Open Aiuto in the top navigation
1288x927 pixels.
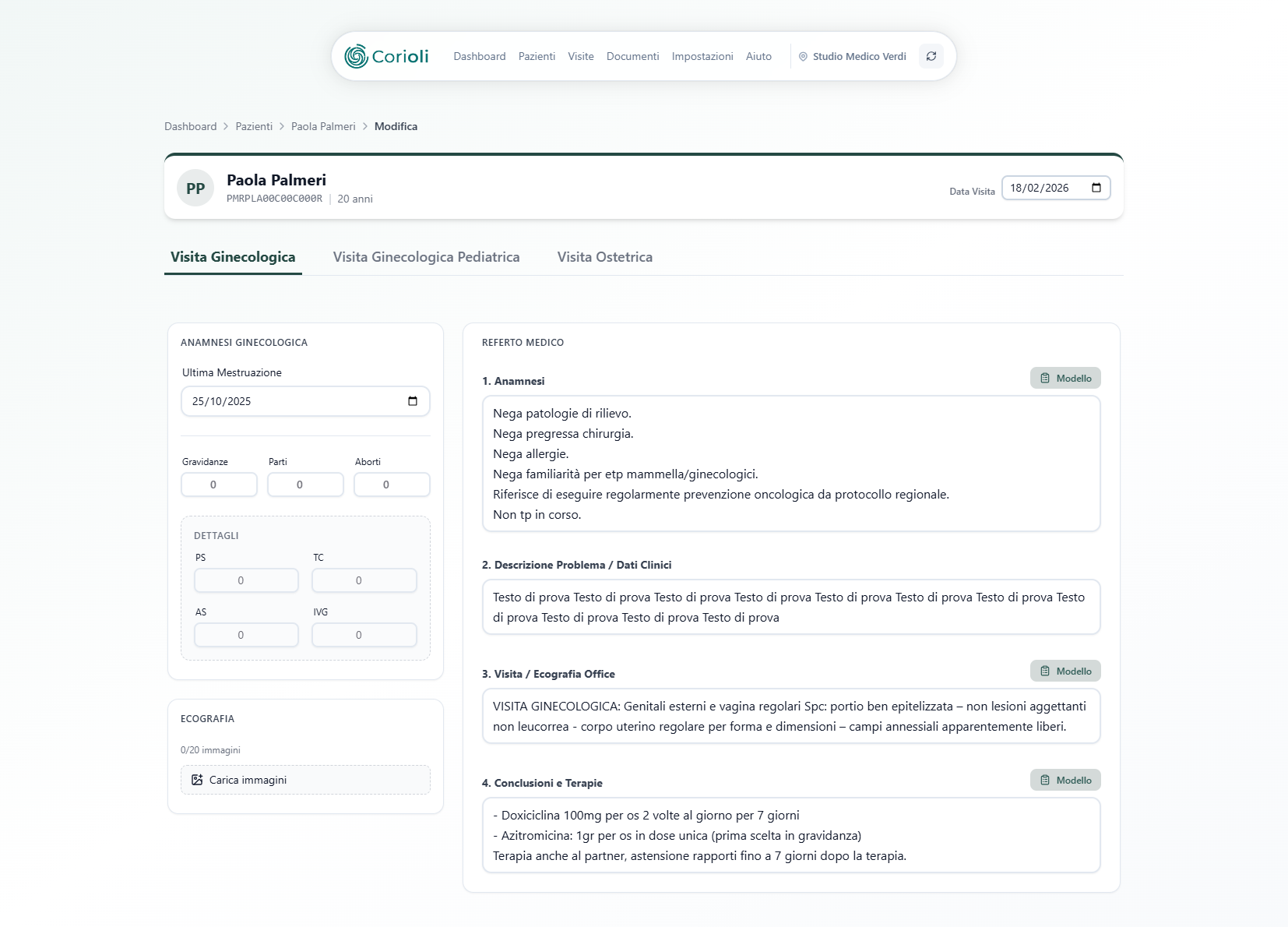coord(758,56)
